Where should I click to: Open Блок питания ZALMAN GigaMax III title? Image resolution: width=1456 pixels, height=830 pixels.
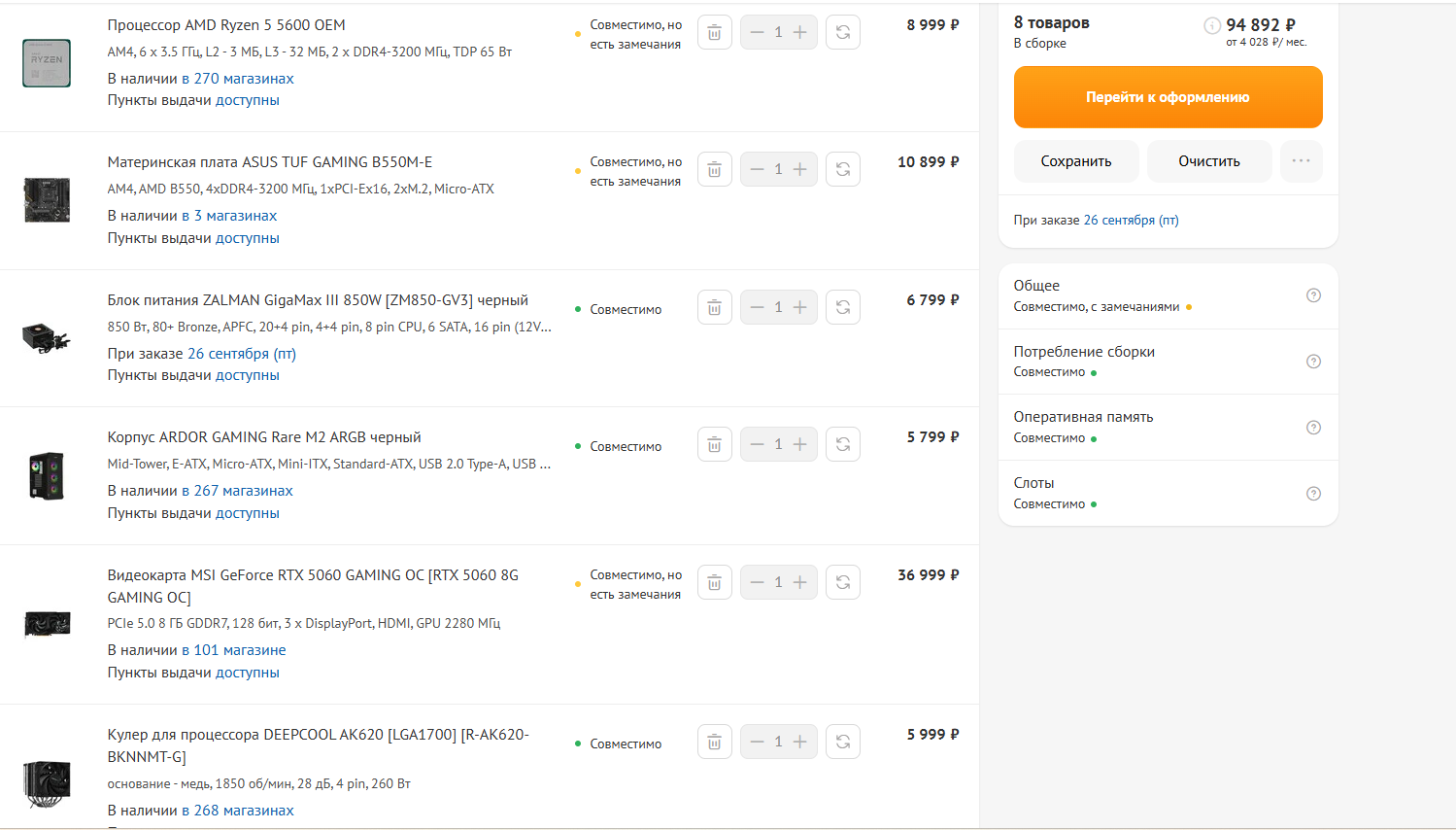click(x=318, y=300)
